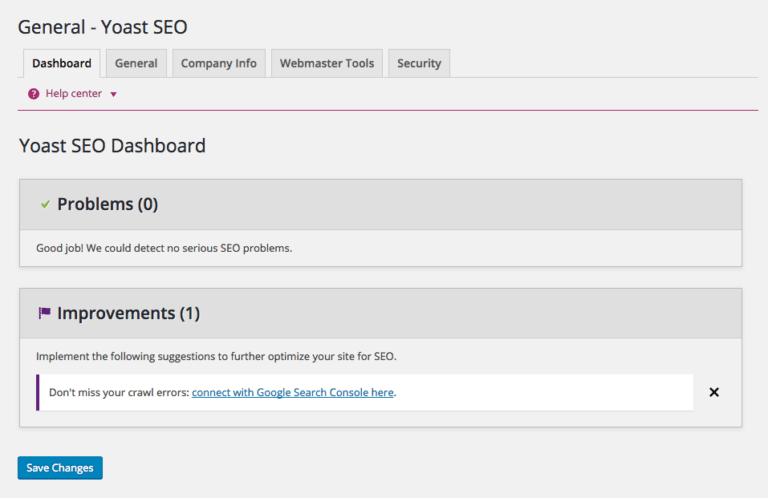
Task: Click the Help center question mark icon
Action: coord(33,94)
